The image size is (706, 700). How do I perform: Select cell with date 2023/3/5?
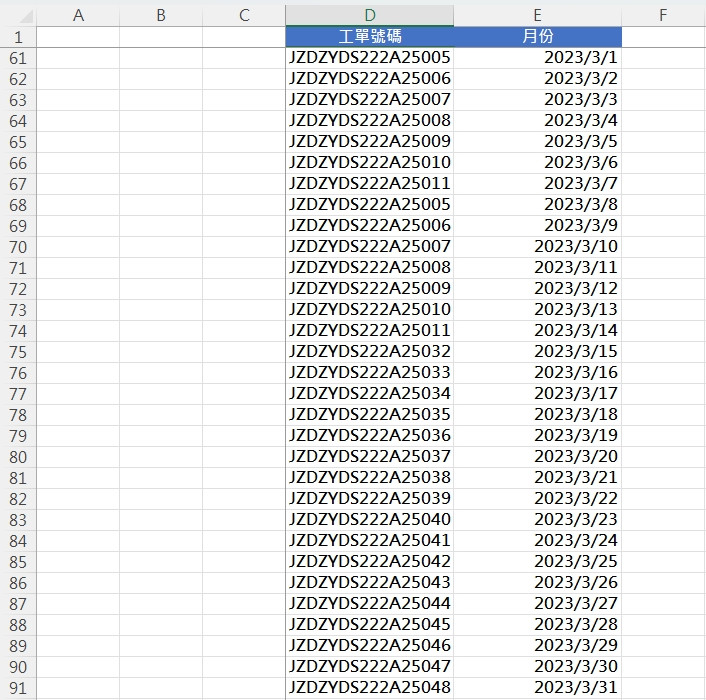point(538,142)
